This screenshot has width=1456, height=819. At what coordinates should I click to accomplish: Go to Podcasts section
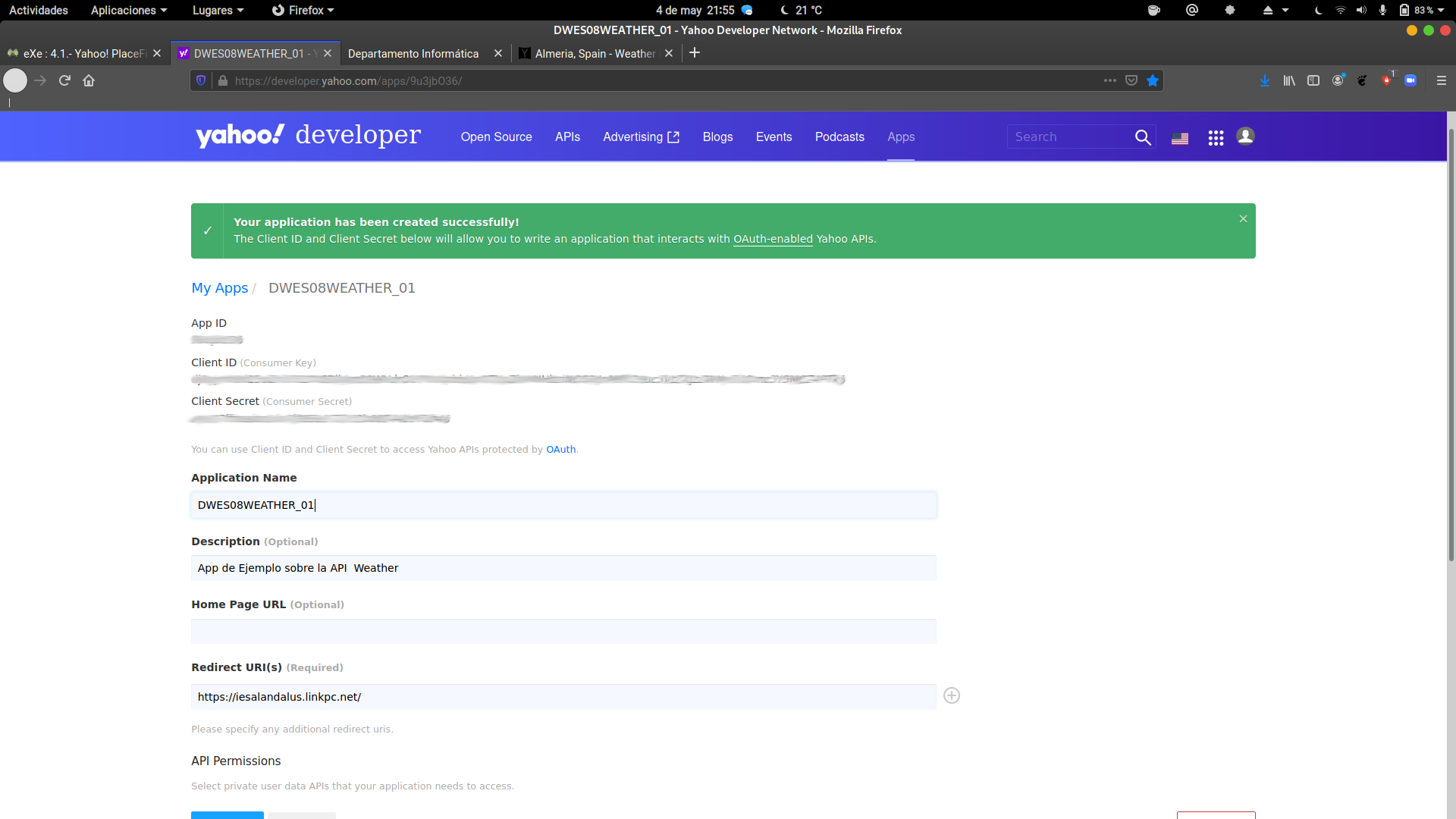[839, 137]
